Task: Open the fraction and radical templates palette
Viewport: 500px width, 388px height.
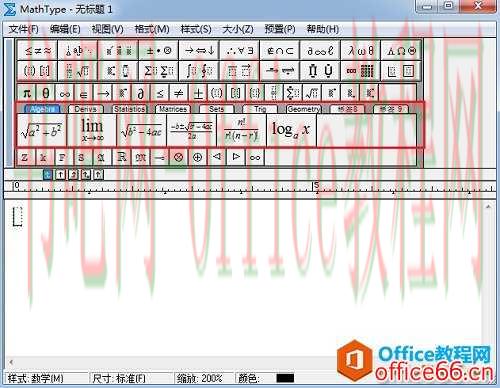Action: click(78, 71)
